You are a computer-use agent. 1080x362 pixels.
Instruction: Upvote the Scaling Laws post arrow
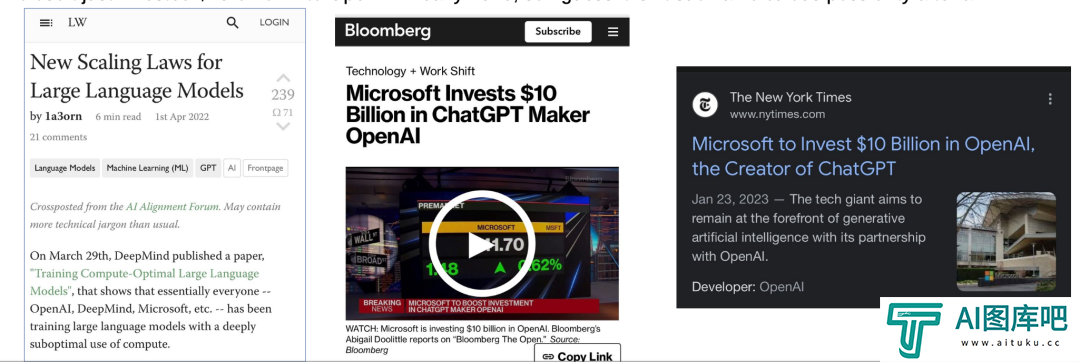(283, 78)
